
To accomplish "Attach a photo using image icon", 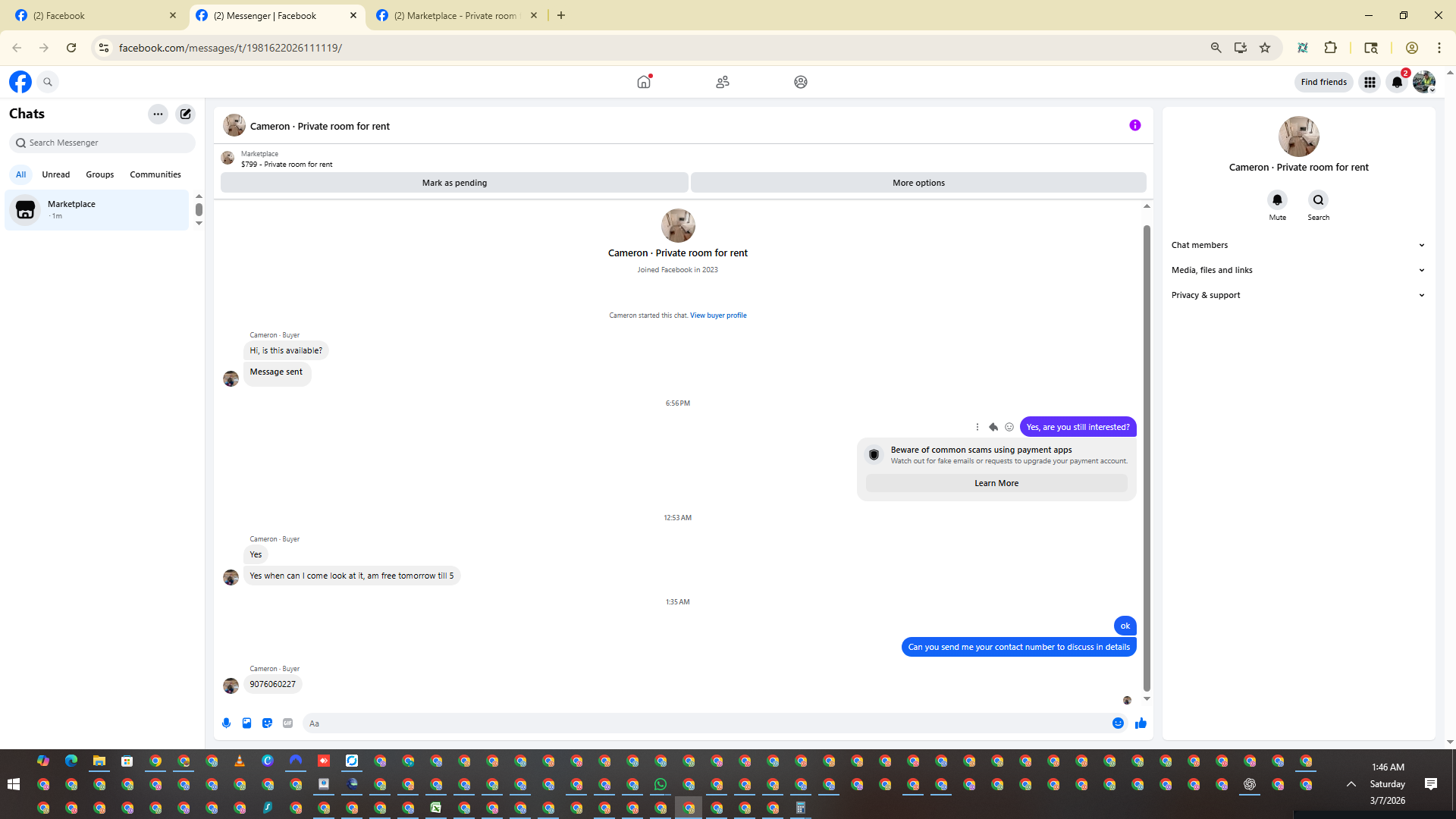I will click(x=246, y=723).
